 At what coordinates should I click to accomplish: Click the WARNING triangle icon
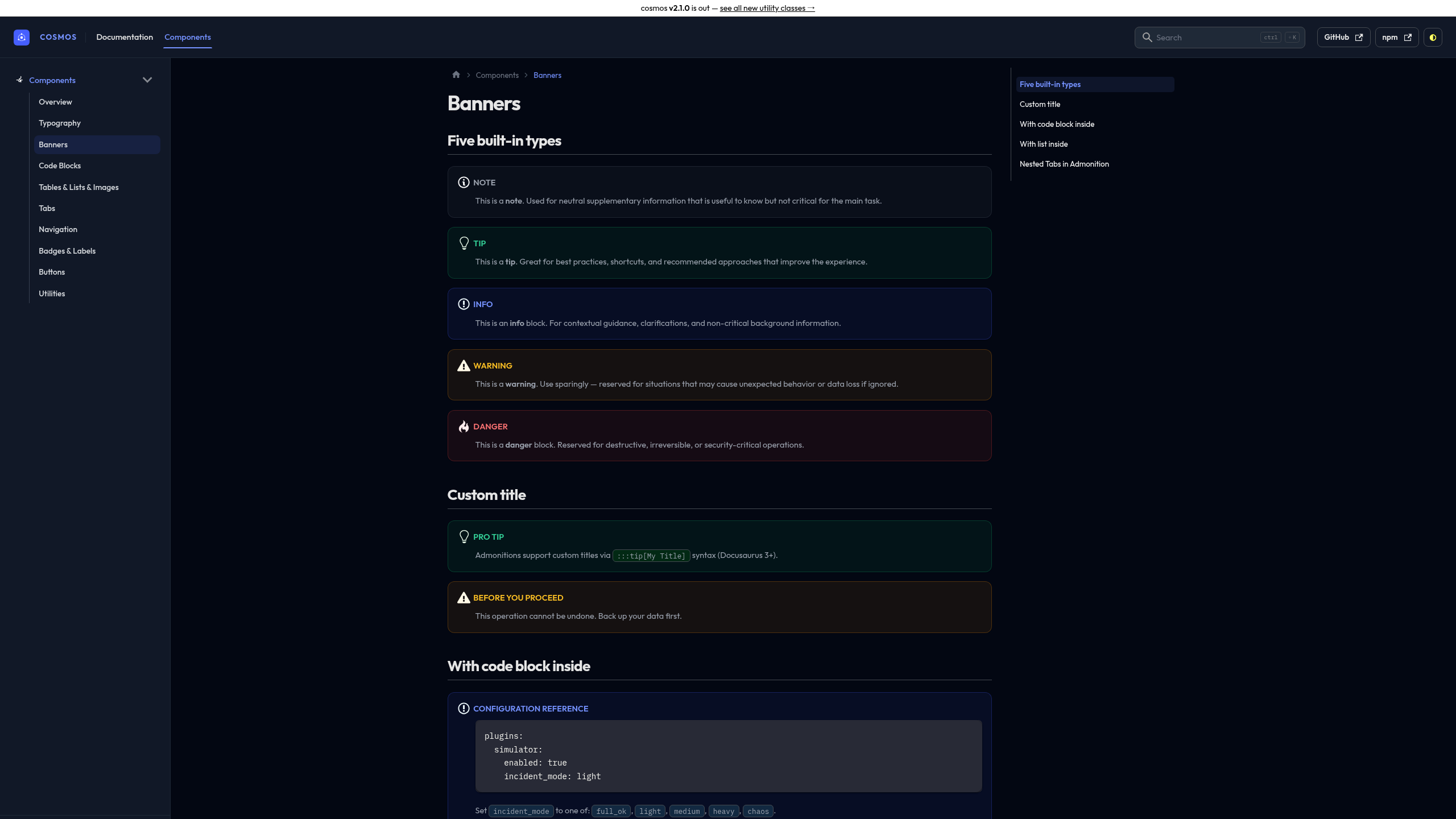coord(464,366)
